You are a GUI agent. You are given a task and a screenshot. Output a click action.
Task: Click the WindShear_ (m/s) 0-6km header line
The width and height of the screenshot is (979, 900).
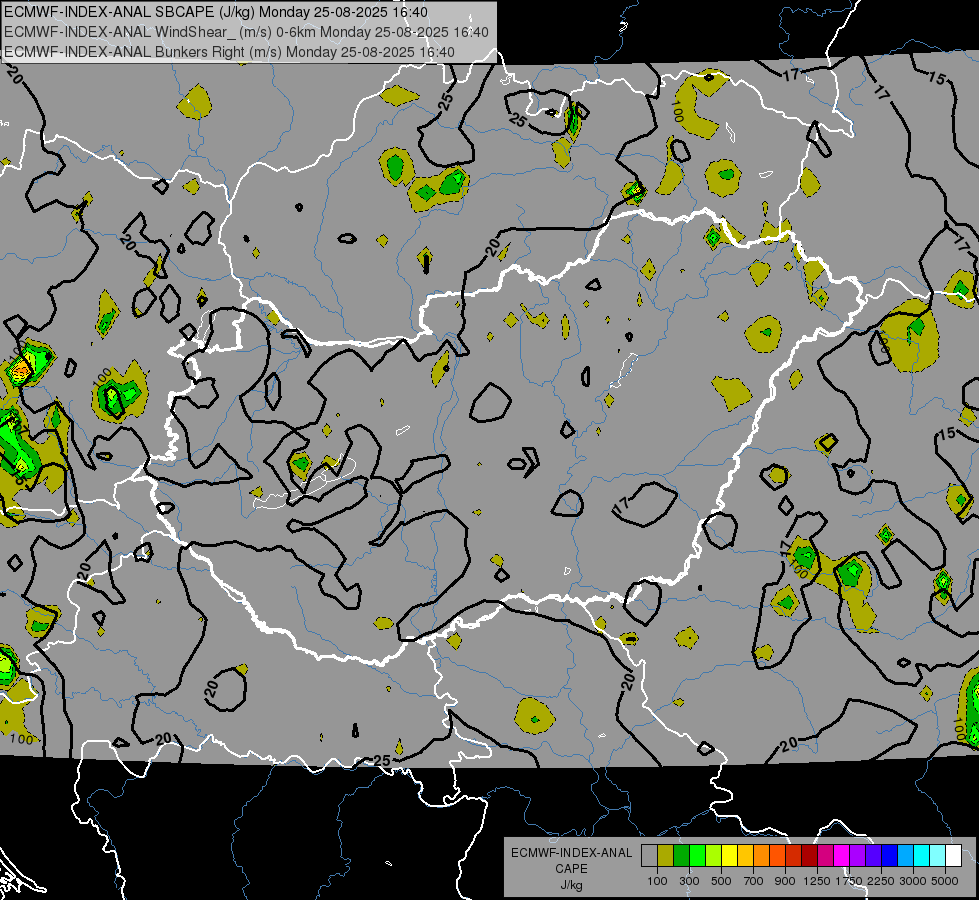246,32
